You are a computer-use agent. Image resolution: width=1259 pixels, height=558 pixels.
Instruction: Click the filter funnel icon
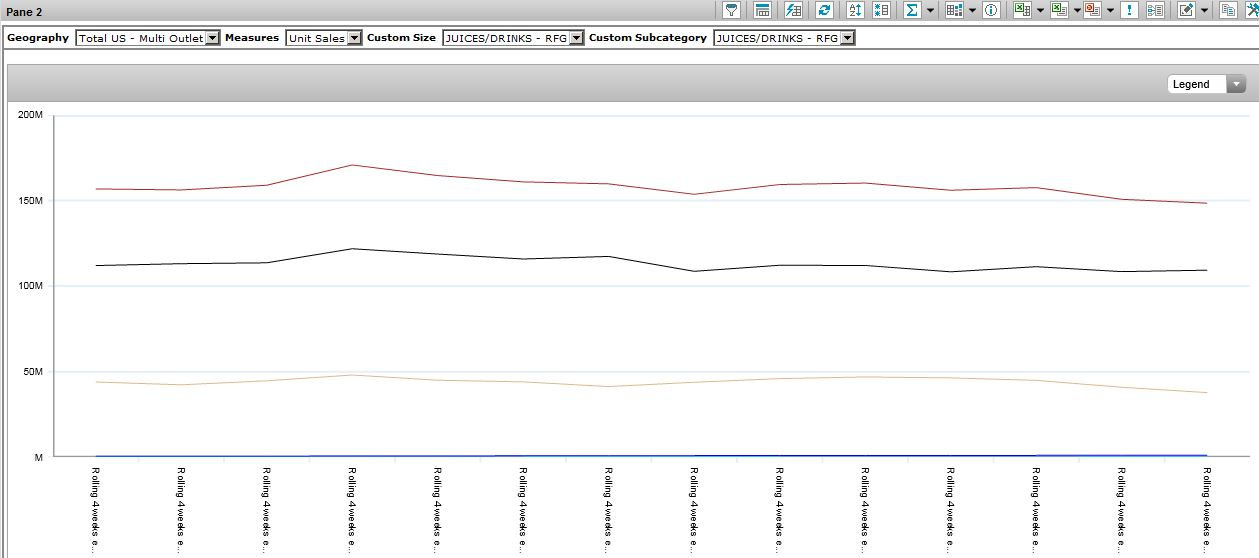(x=732, y=10)
